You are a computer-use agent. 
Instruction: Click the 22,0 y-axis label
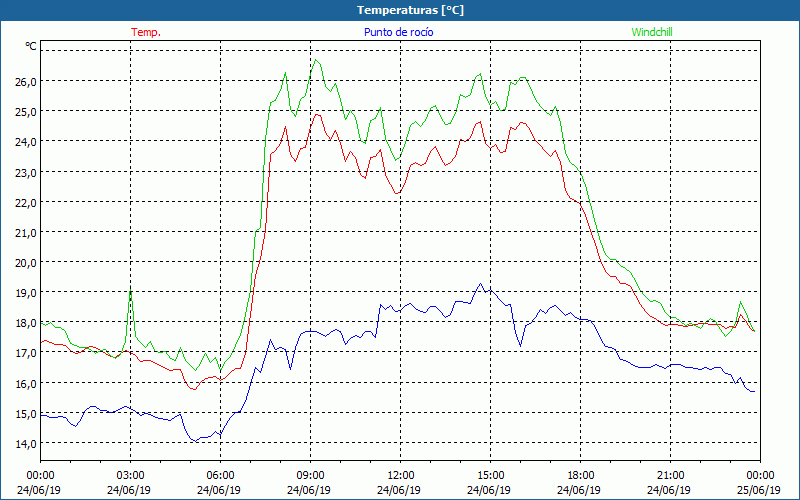click(25, 203)
